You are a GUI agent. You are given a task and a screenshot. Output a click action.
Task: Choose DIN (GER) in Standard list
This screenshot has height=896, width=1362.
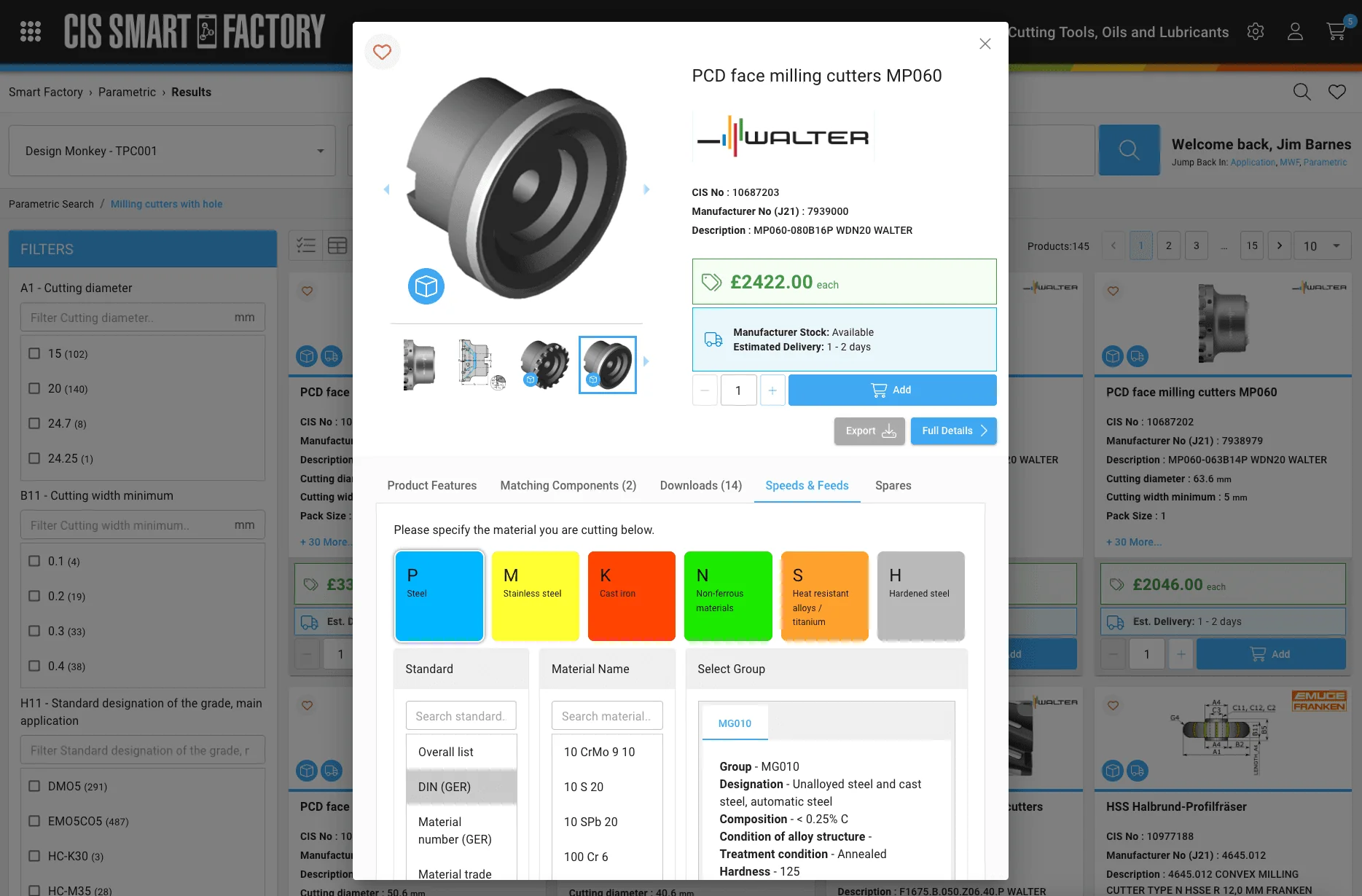click(461, 787)
